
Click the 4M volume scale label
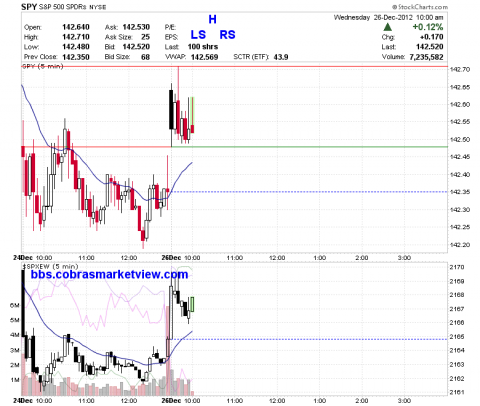coord(15,335)
